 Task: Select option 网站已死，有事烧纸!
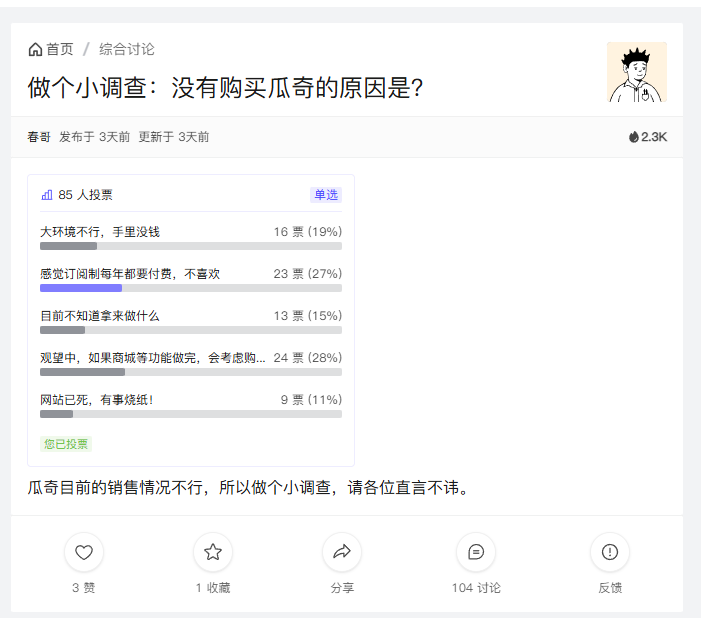pos(97,400)
